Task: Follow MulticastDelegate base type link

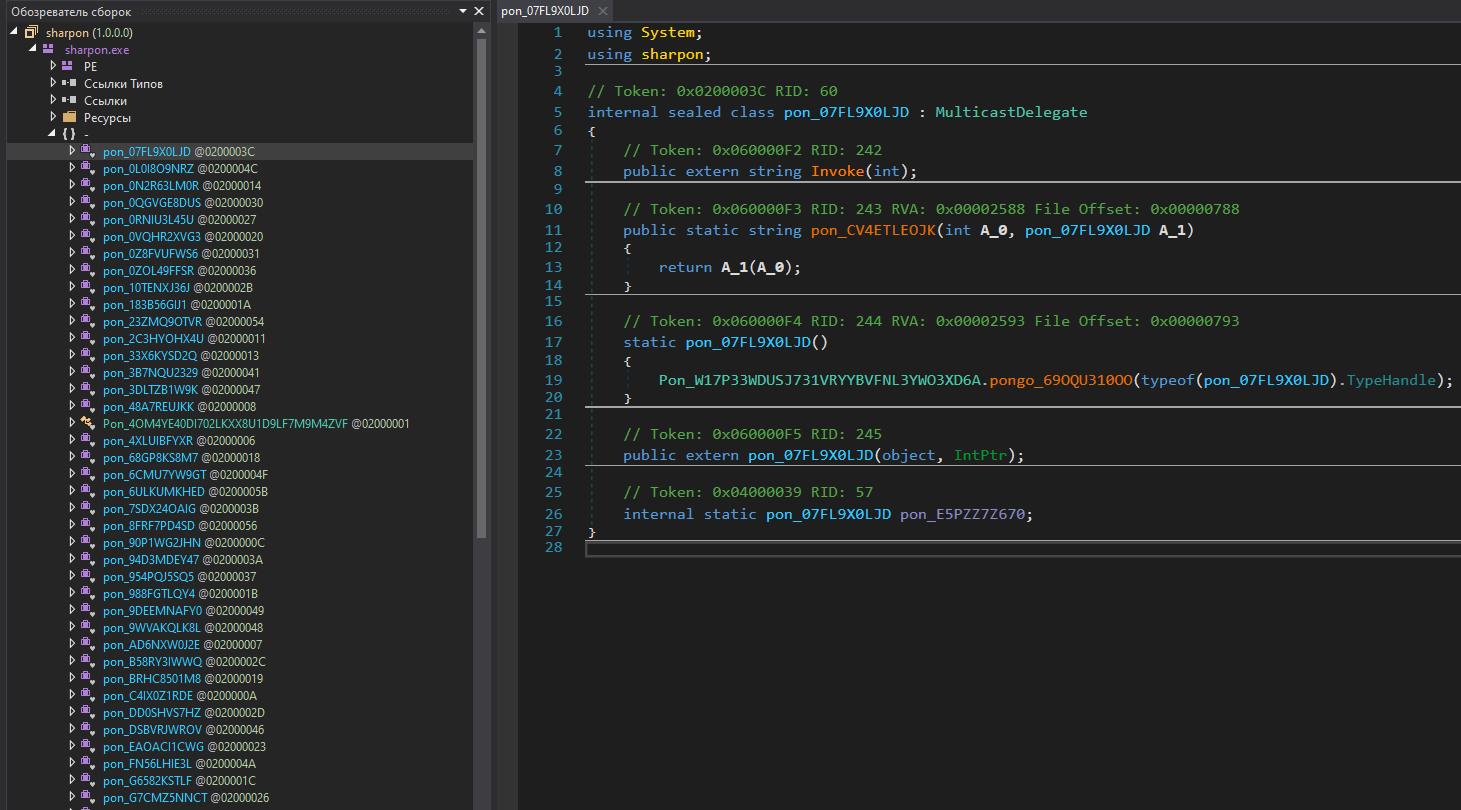Action: tap(1010, 112)
